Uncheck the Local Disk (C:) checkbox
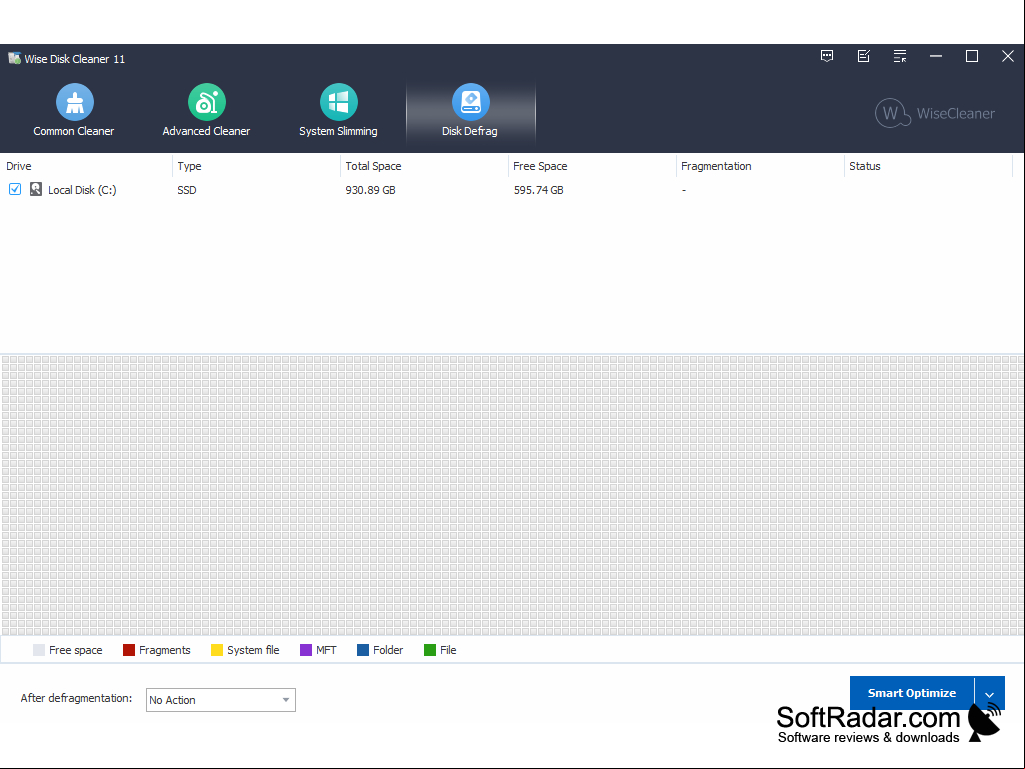Image resolution: width=1025 pixels, height=769 pixels. (15, 189)
